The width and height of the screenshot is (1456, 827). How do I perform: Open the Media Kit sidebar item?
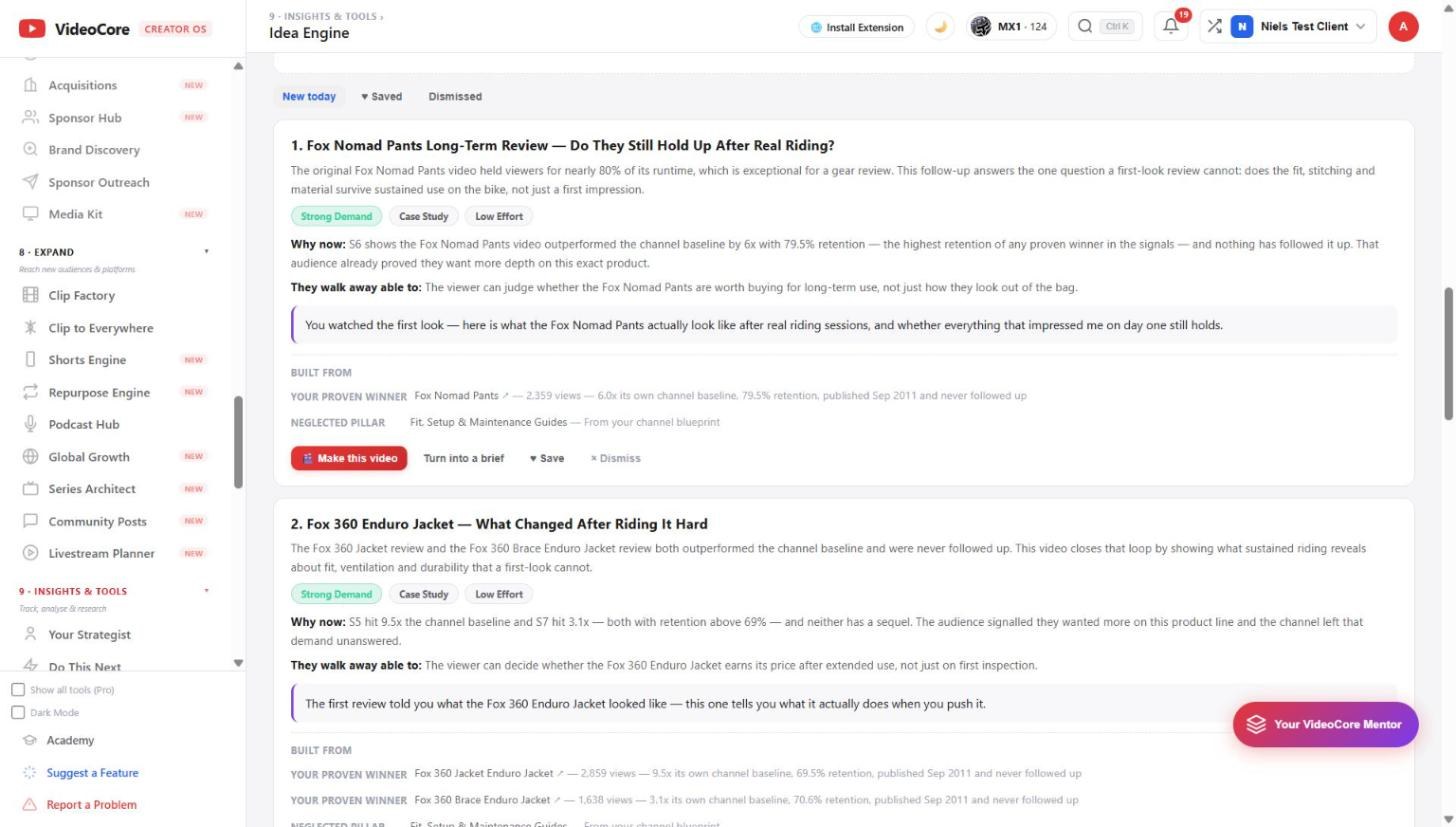pos(75,214)
